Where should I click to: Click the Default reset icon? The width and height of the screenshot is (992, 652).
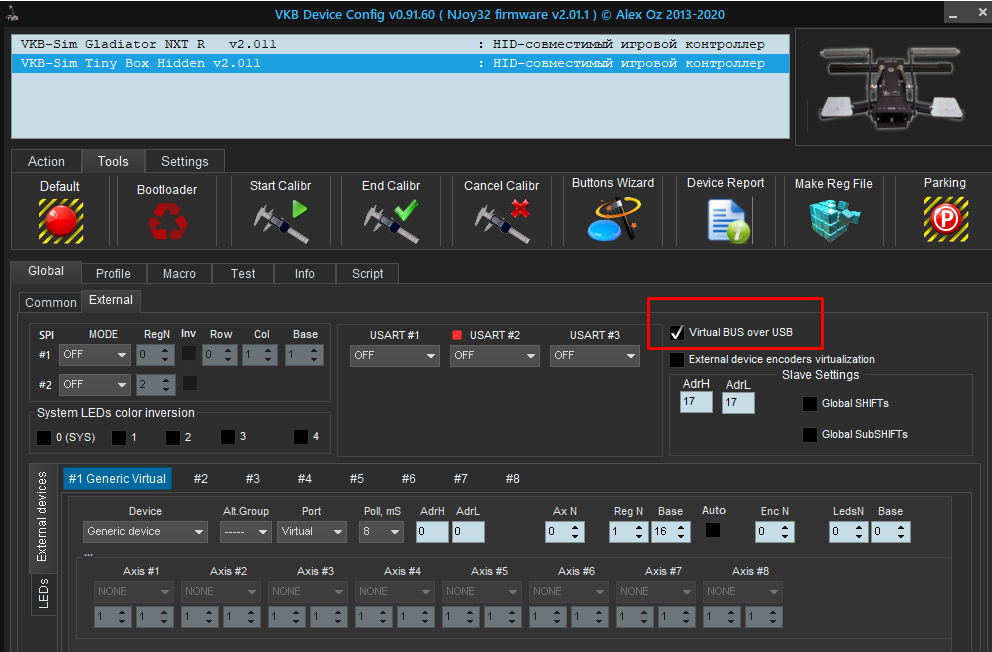pos(61,221)
